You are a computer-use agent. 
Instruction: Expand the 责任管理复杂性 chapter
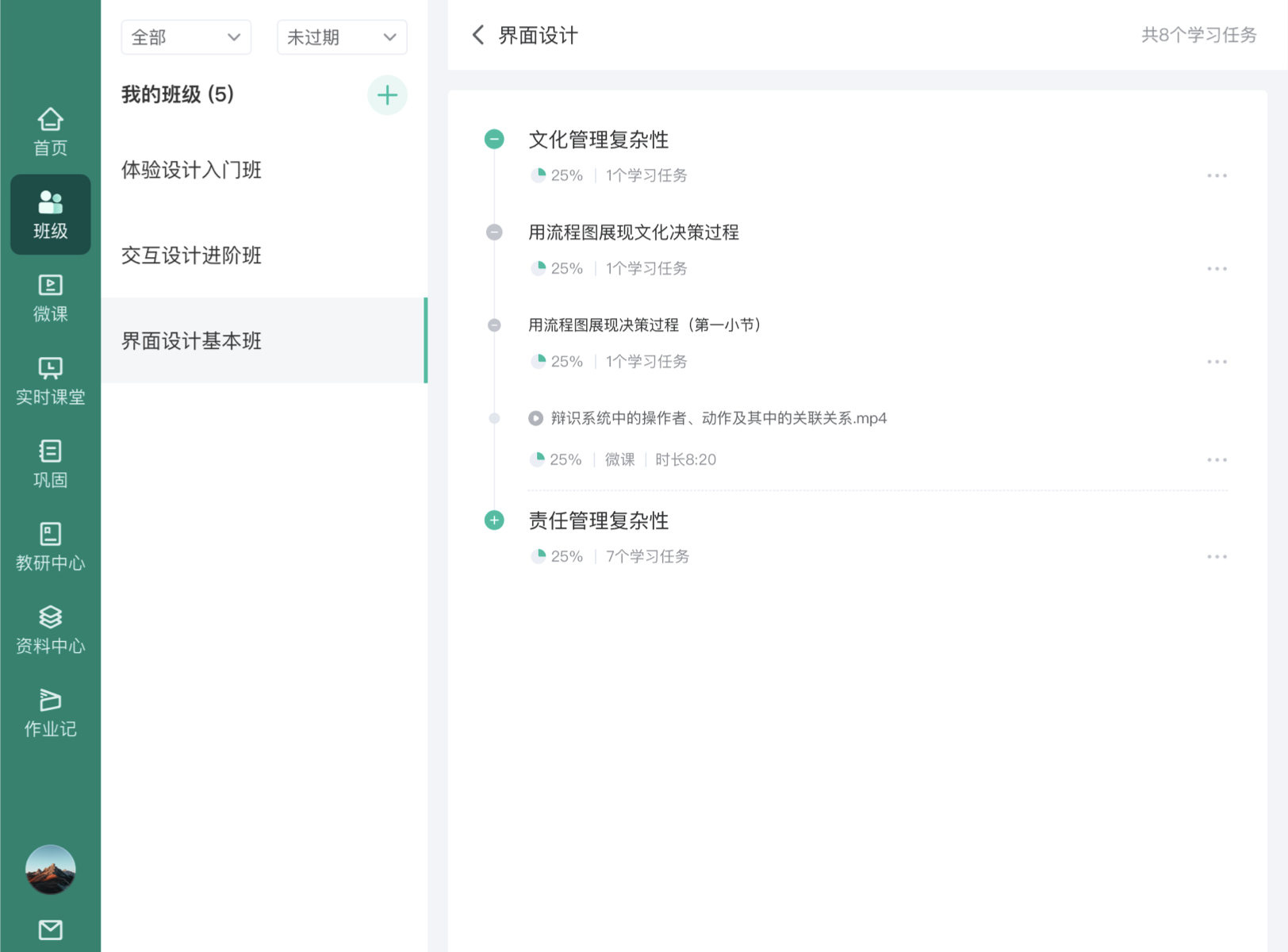tap(494, 520)
